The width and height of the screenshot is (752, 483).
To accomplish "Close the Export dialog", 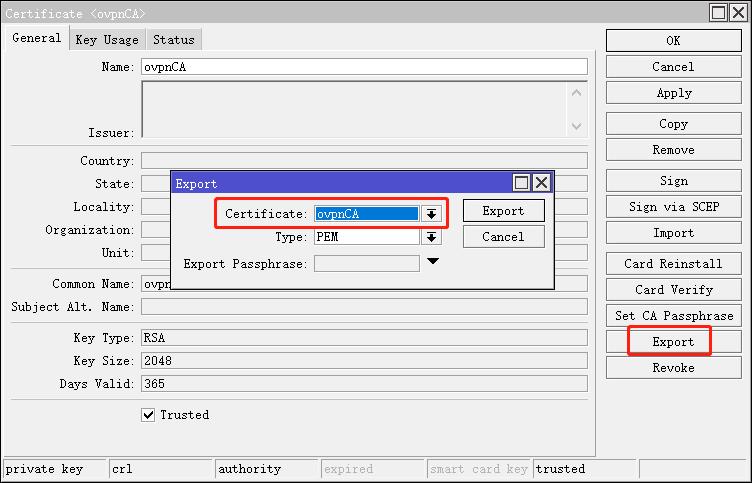I will (x=541, y=183).
